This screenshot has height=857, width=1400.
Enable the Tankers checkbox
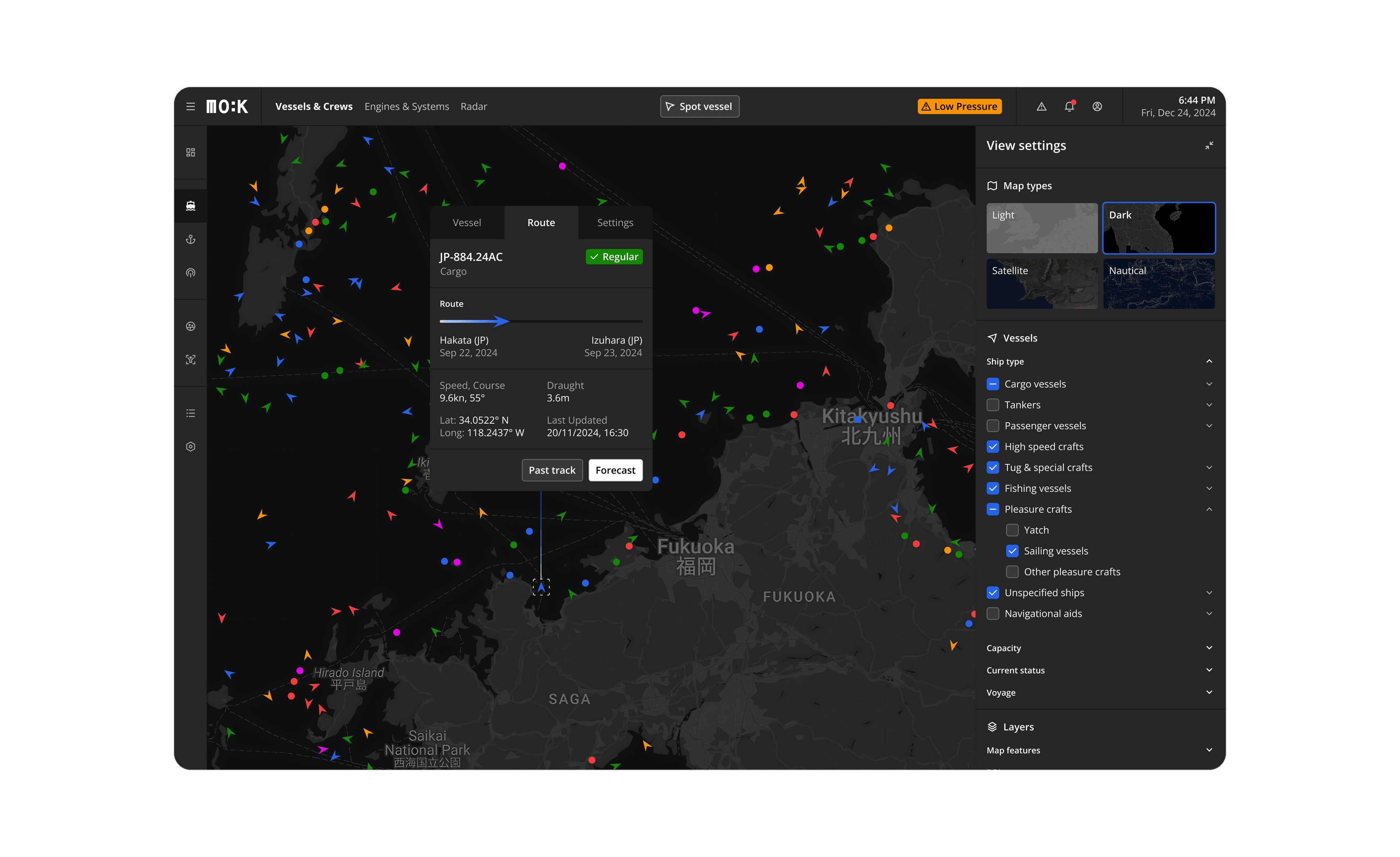[993, 405]
